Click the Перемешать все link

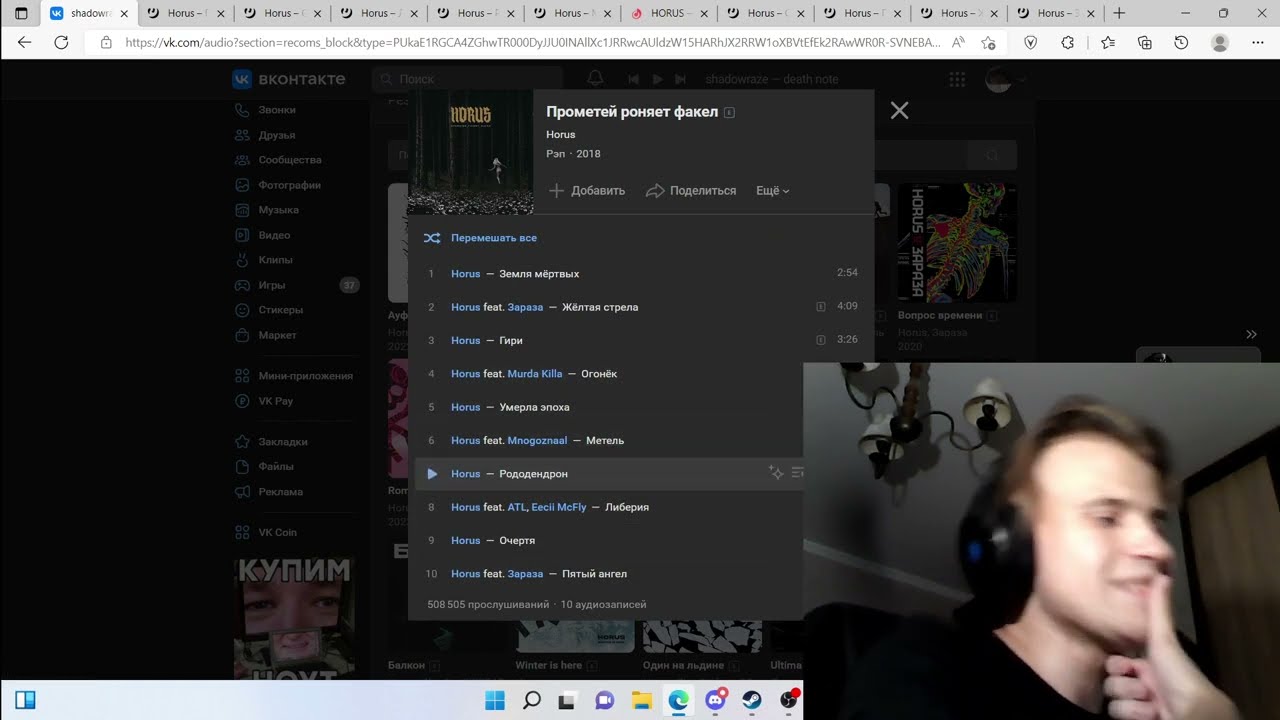494,238
